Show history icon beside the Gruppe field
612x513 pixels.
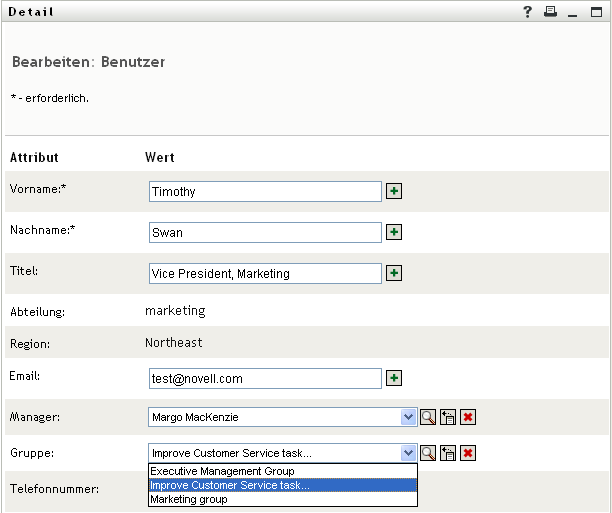click(448, 453)
